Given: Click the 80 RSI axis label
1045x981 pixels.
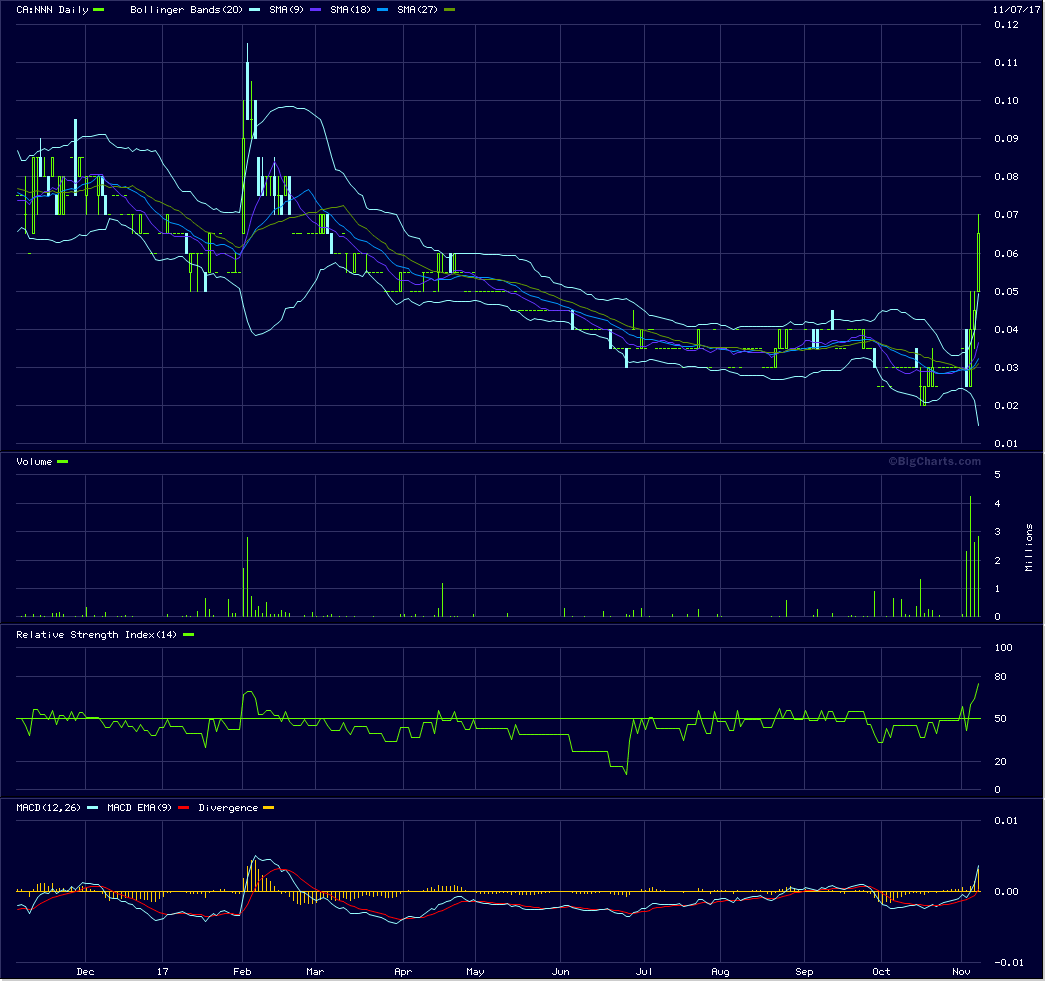Looking at the screenshot, I should 1000,676.
